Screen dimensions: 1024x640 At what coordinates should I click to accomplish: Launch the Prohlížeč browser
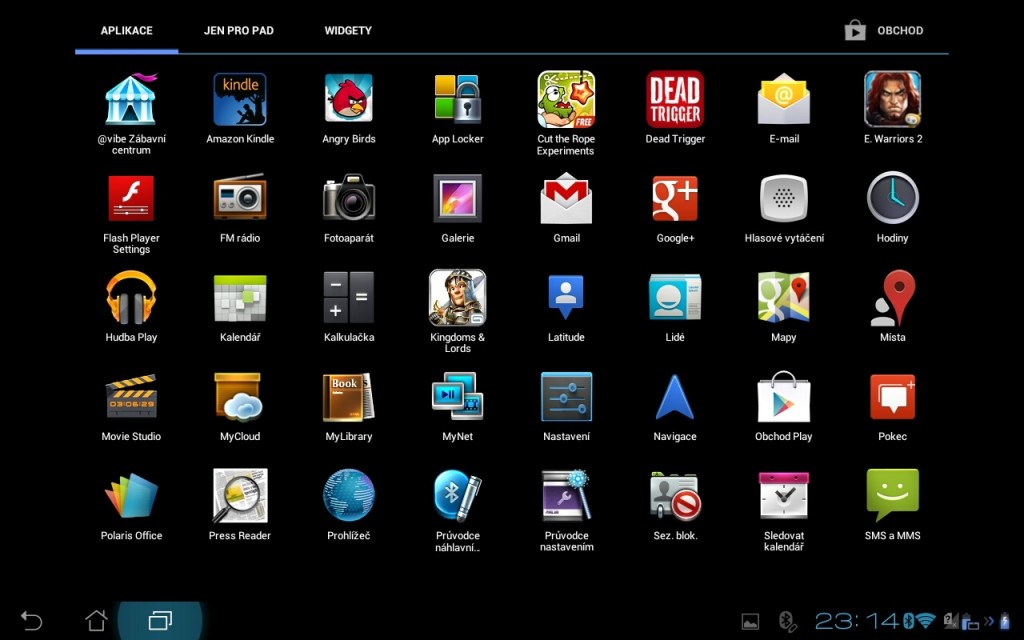(349, 496)
